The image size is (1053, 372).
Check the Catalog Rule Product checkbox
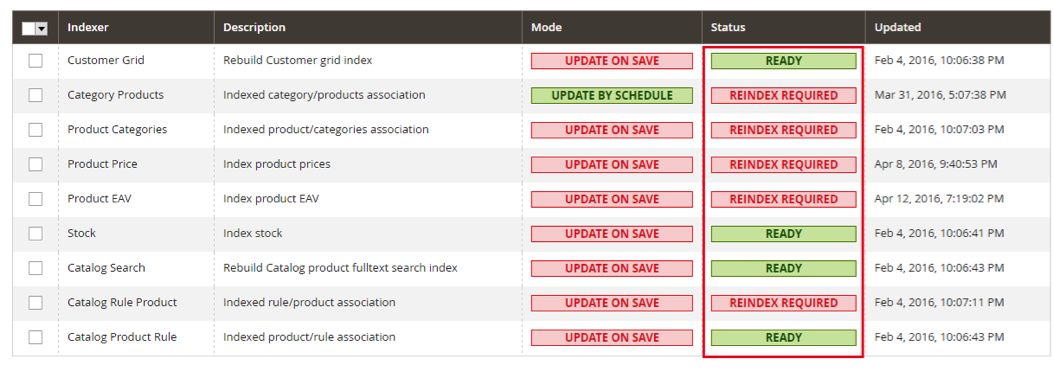point(36,303)
